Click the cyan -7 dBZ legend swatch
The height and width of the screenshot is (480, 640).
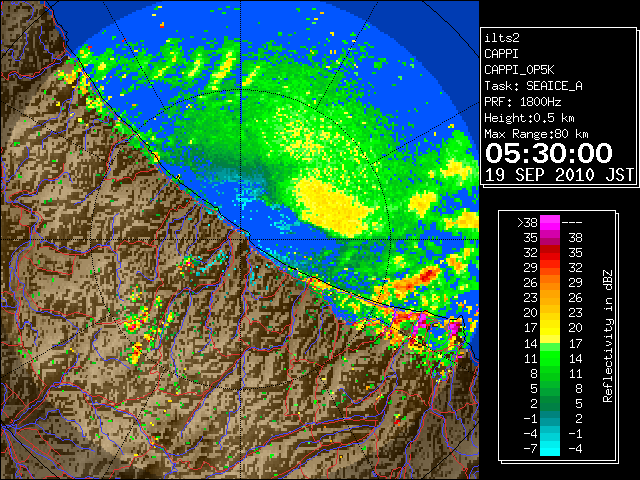[550, 448]
